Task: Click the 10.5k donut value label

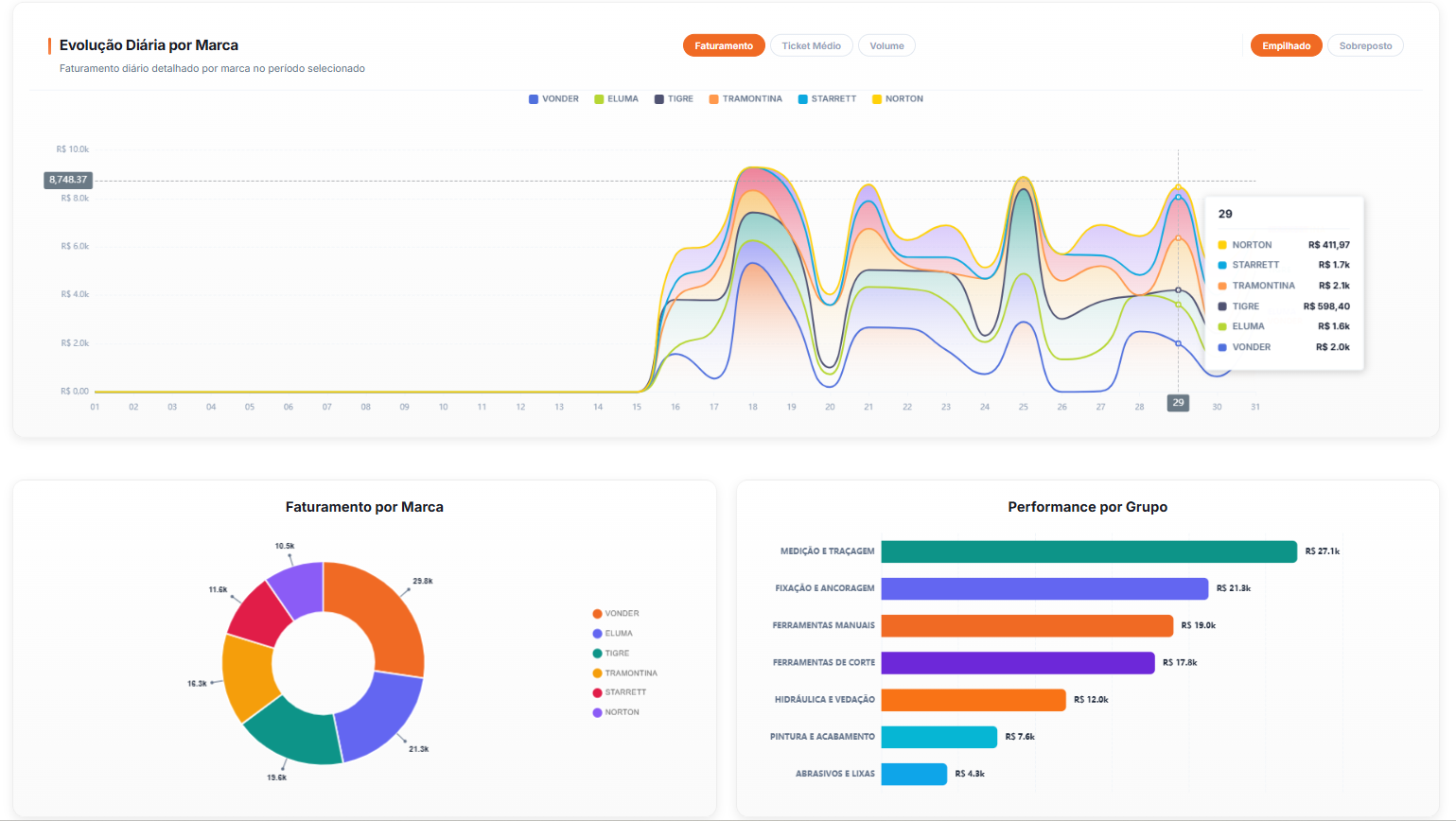Action: click(x=285, y=546)
